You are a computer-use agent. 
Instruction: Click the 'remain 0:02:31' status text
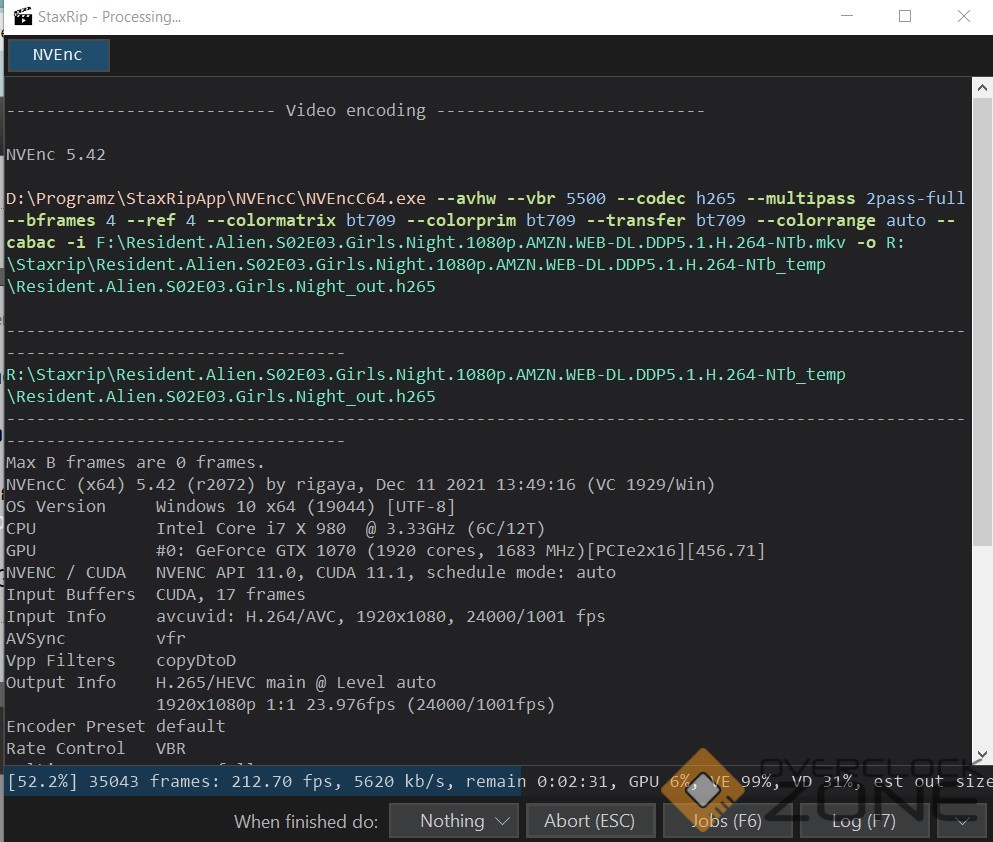[540, 781]
